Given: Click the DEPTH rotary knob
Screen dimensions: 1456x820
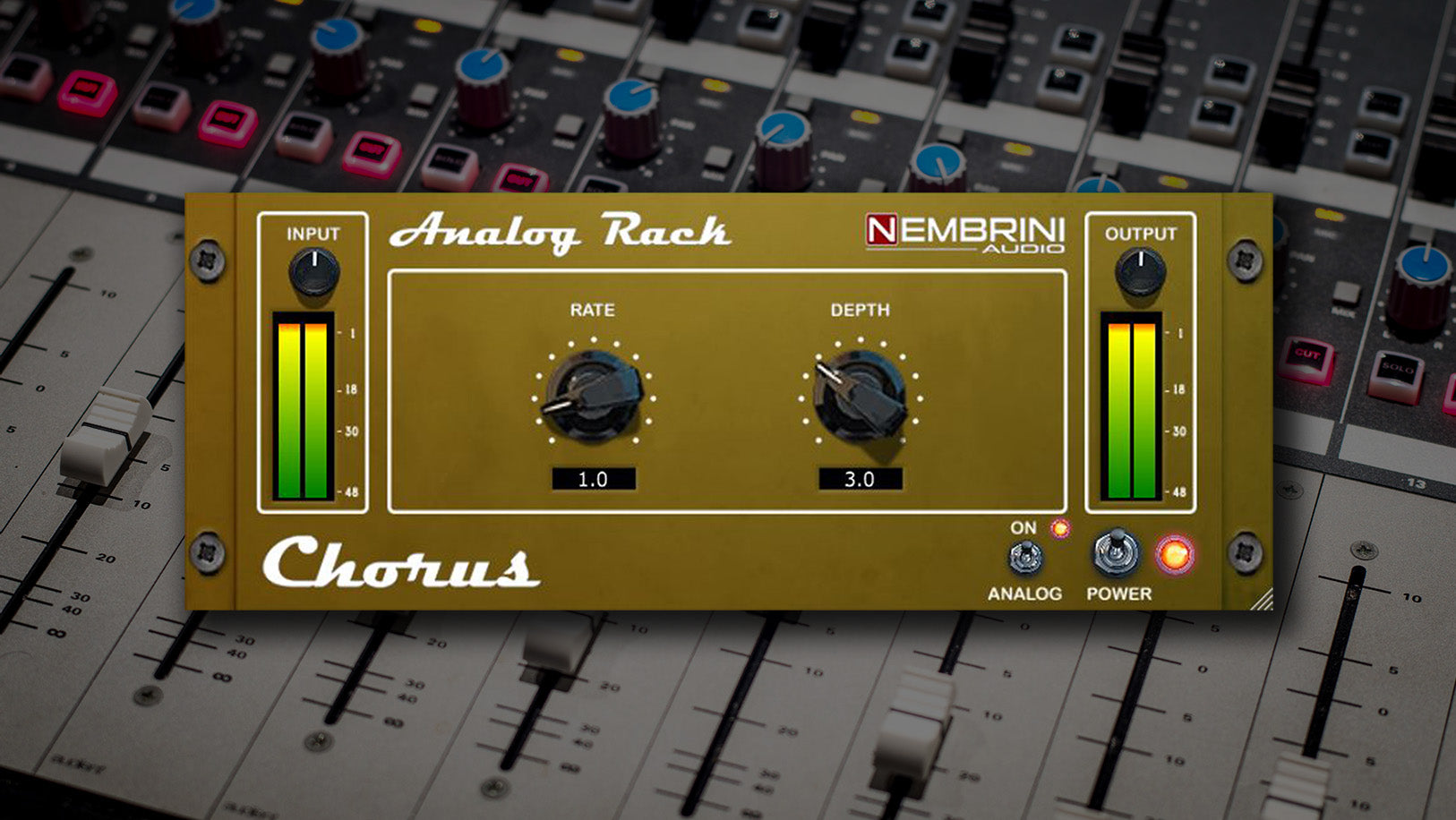Looking at the screenshot, I should tap(861, 396).
